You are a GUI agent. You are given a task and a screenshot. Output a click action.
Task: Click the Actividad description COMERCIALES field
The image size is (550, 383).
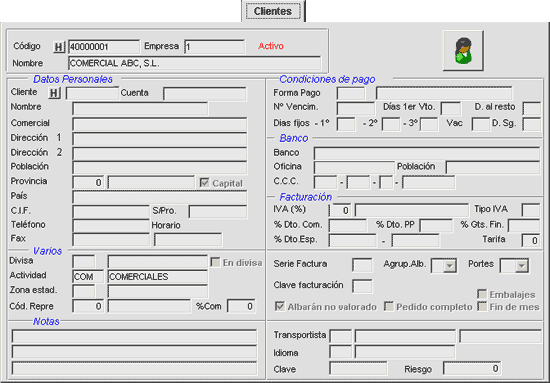(158, 277)
